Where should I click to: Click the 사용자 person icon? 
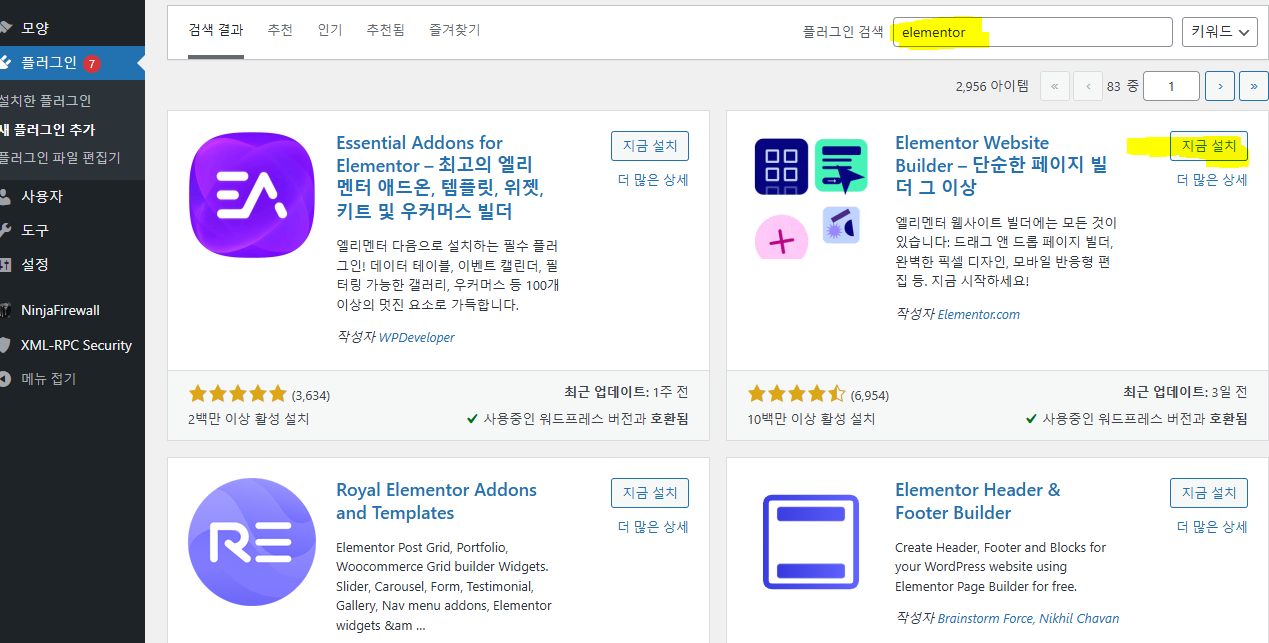pos(5,196)
